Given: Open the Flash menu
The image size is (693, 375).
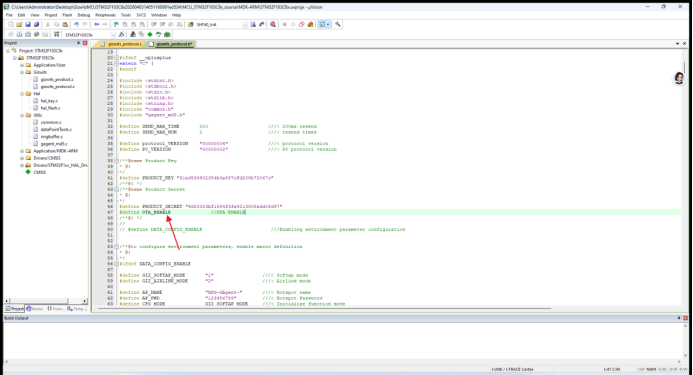Looking at the screenshot, I should (67, 15).
